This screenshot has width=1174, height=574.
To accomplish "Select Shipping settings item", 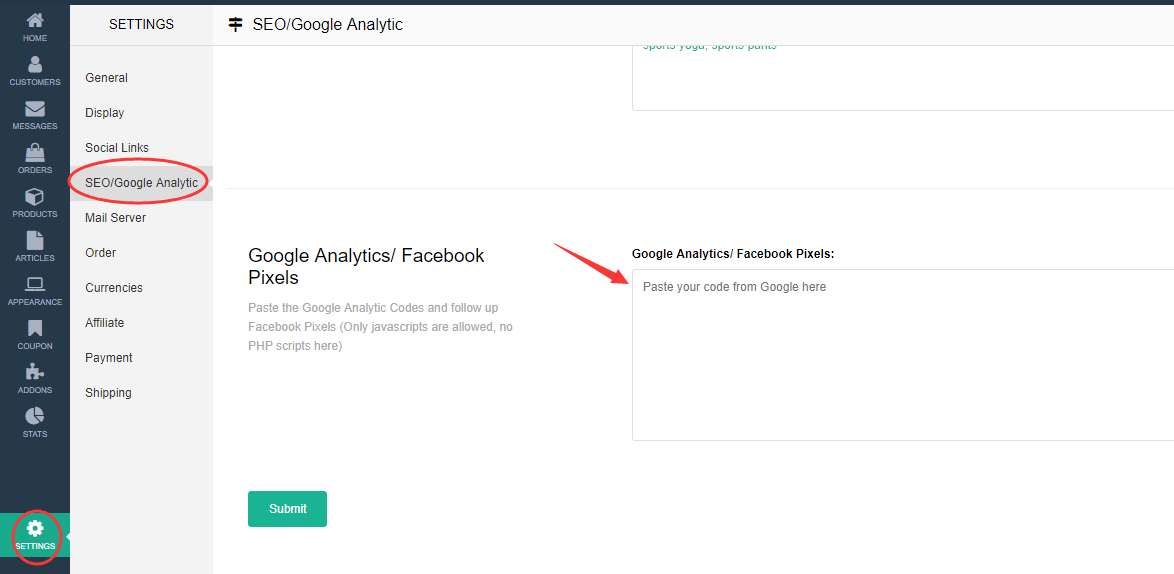I will click(x=108, y=393).
